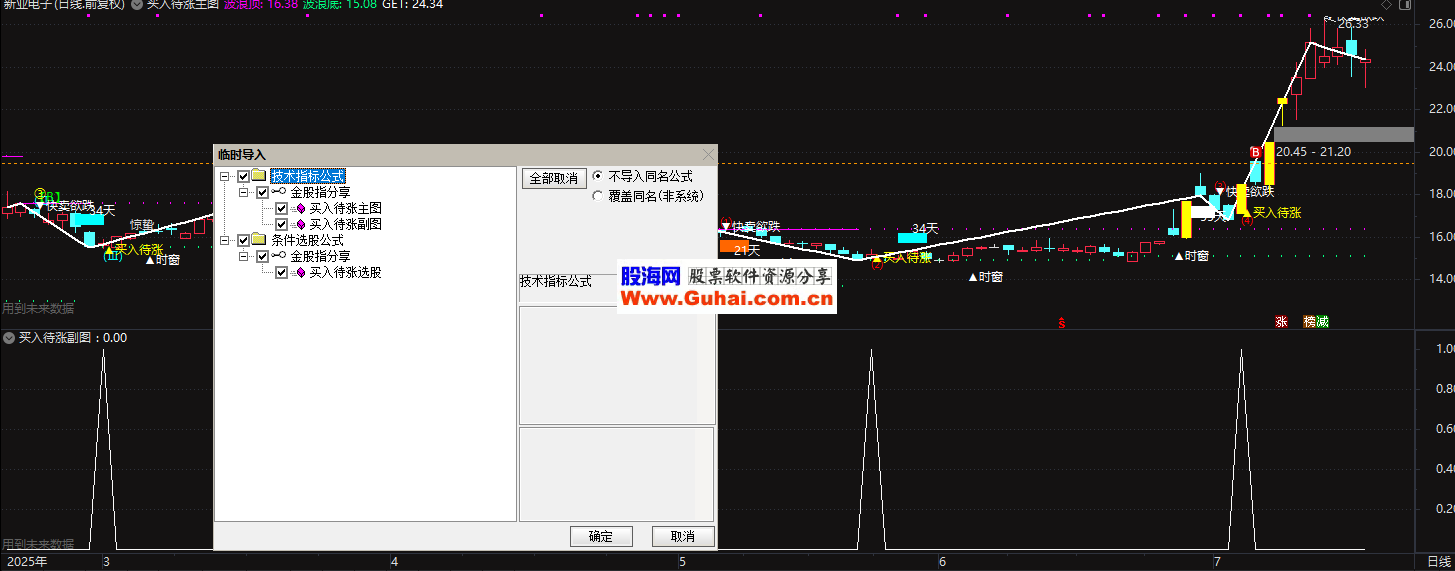
Task: Click the red S marker above sub-chart
Action: pyautogui.click(x=1062, y=322)
